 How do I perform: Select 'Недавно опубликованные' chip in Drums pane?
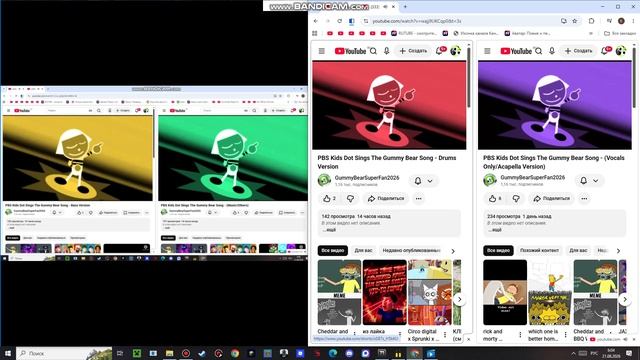click(x=411, y=250)
